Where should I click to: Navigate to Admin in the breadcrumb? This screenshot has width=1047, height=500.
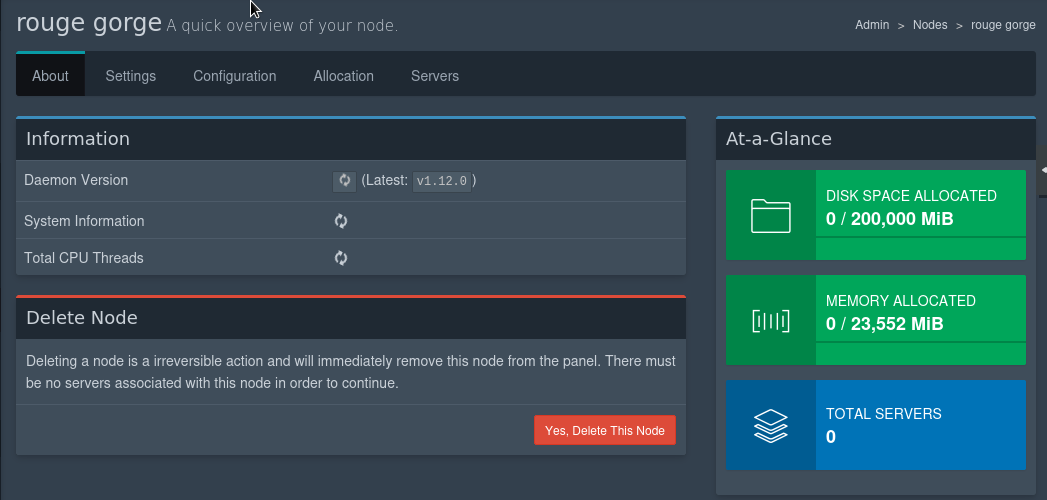click(872, 25)
